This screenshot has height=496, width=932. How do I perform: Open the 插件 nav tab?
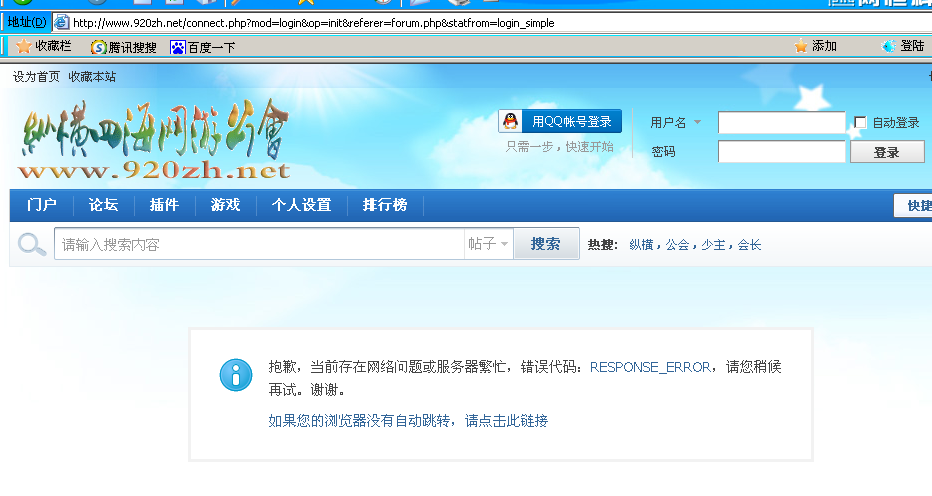[165, 205]
